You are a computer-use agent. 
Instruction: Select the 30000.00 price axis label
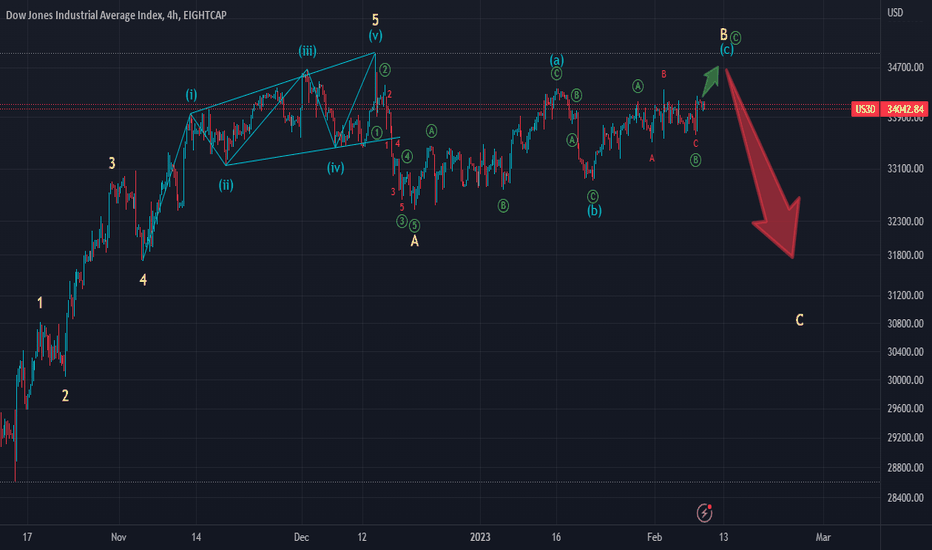click(905, 380)
